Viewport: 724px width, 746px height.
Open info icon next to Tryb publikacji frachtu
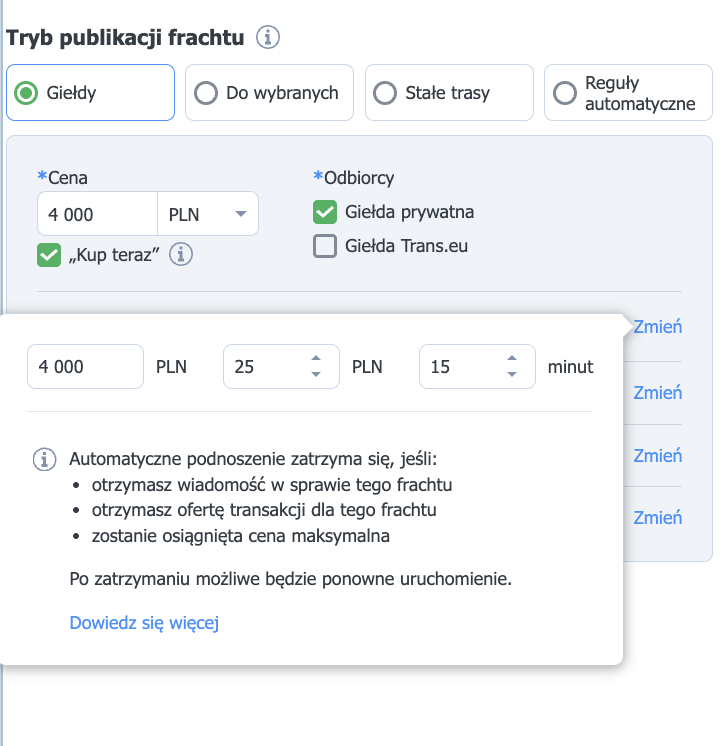coord(268,37)
